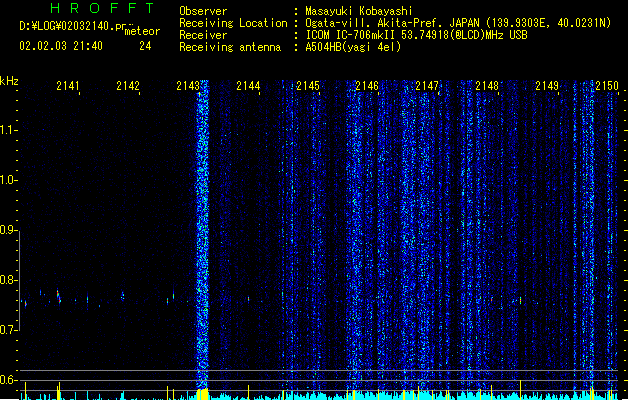Click frequency axis label 1.0
The width and height of the screenshot is (629, 400).
8,180
